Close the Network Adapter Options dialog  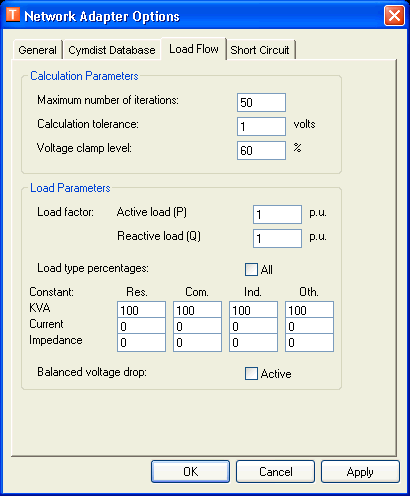[394, 15]
